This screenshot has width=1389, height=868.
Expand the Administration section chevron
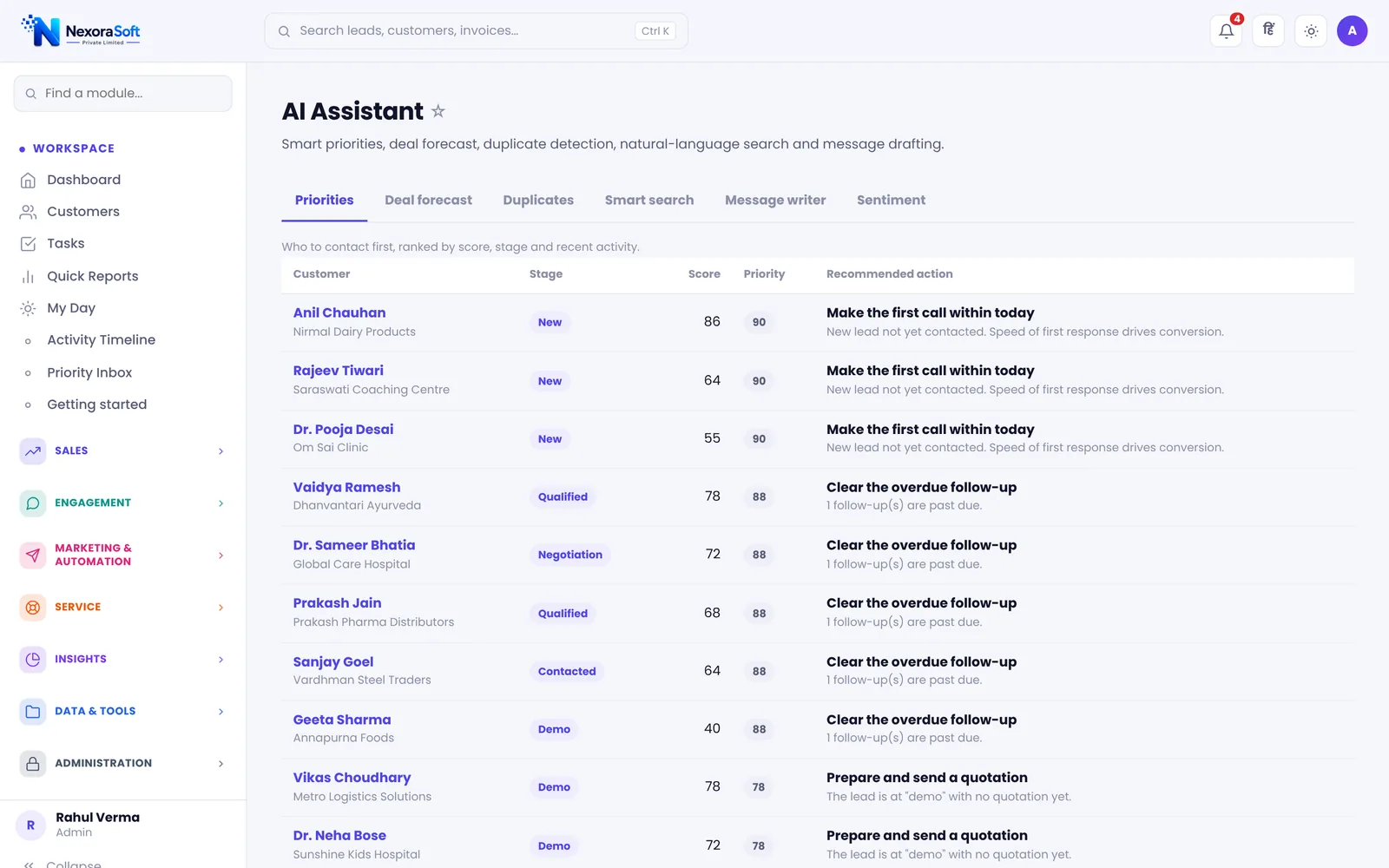(221, 764)
